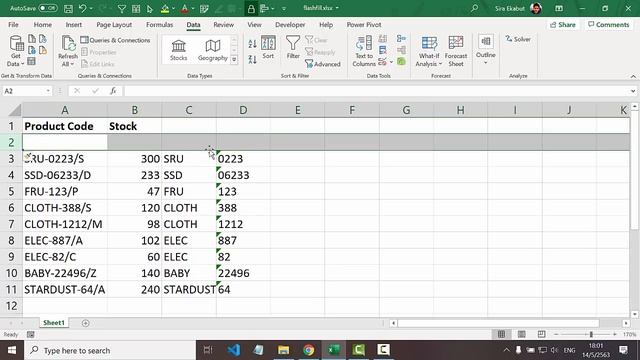Switch to the Review tab
Screen dimensions: 640x360
pyautogui.click(x=224, y=24)
